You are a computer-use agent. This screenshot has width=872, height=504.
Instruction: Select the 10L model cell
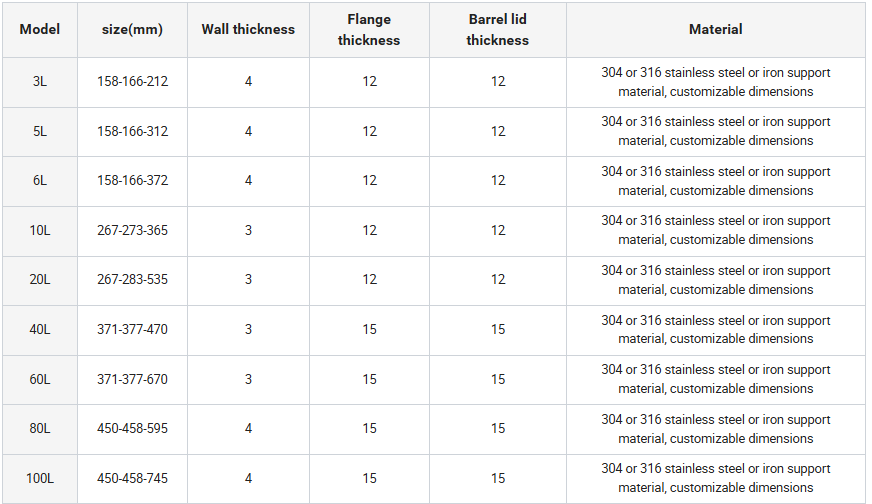(40, 230)
